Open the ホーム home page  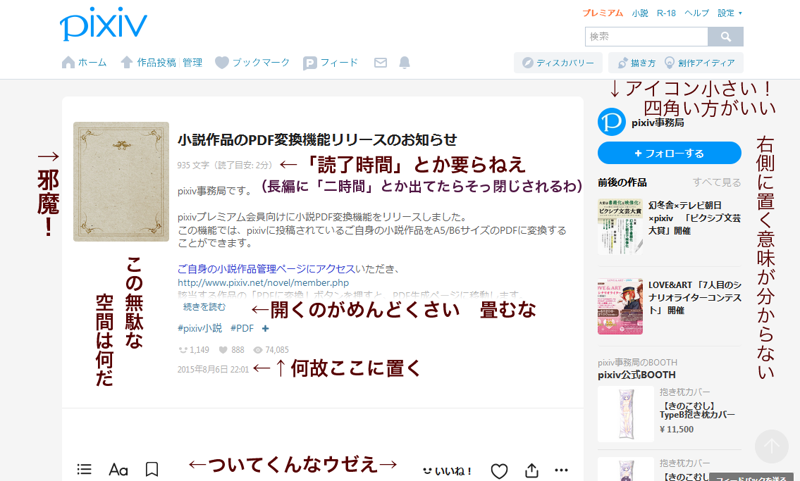tap(84, 63)
